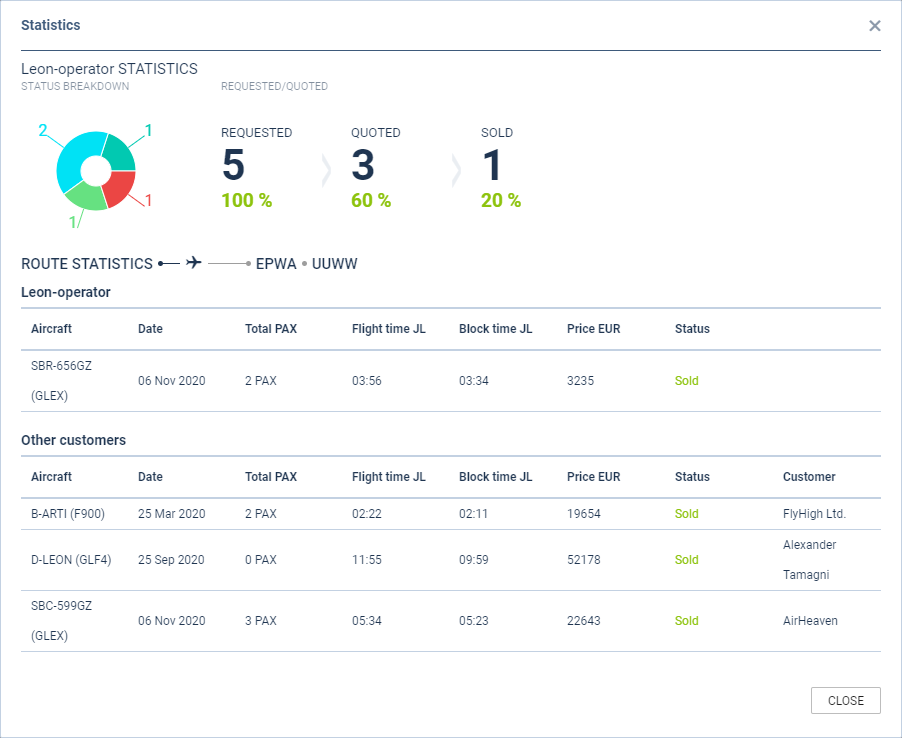Click the EPWA airport code
Image resolution: width=902 pixels, height=738 pixels.
276,263
